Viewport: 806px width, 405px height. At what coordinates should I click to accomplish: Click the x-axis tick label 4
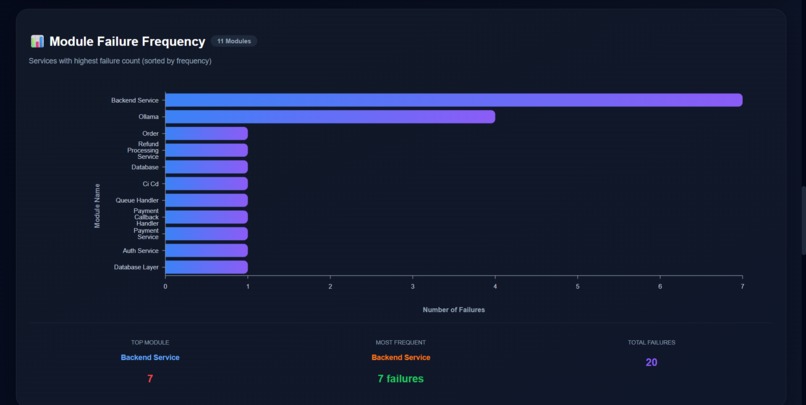pos(495,286)
